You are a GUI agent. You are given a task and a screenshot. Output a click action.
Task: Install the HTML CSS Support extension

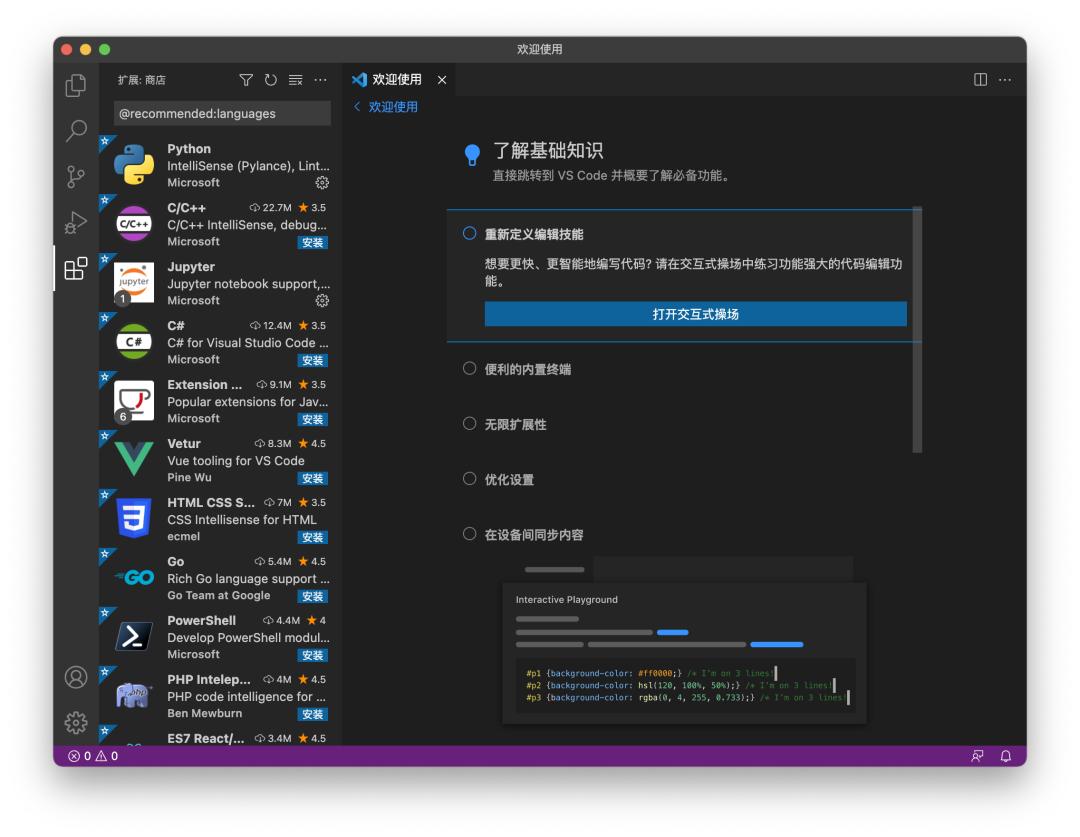click(x=313, y=537)
